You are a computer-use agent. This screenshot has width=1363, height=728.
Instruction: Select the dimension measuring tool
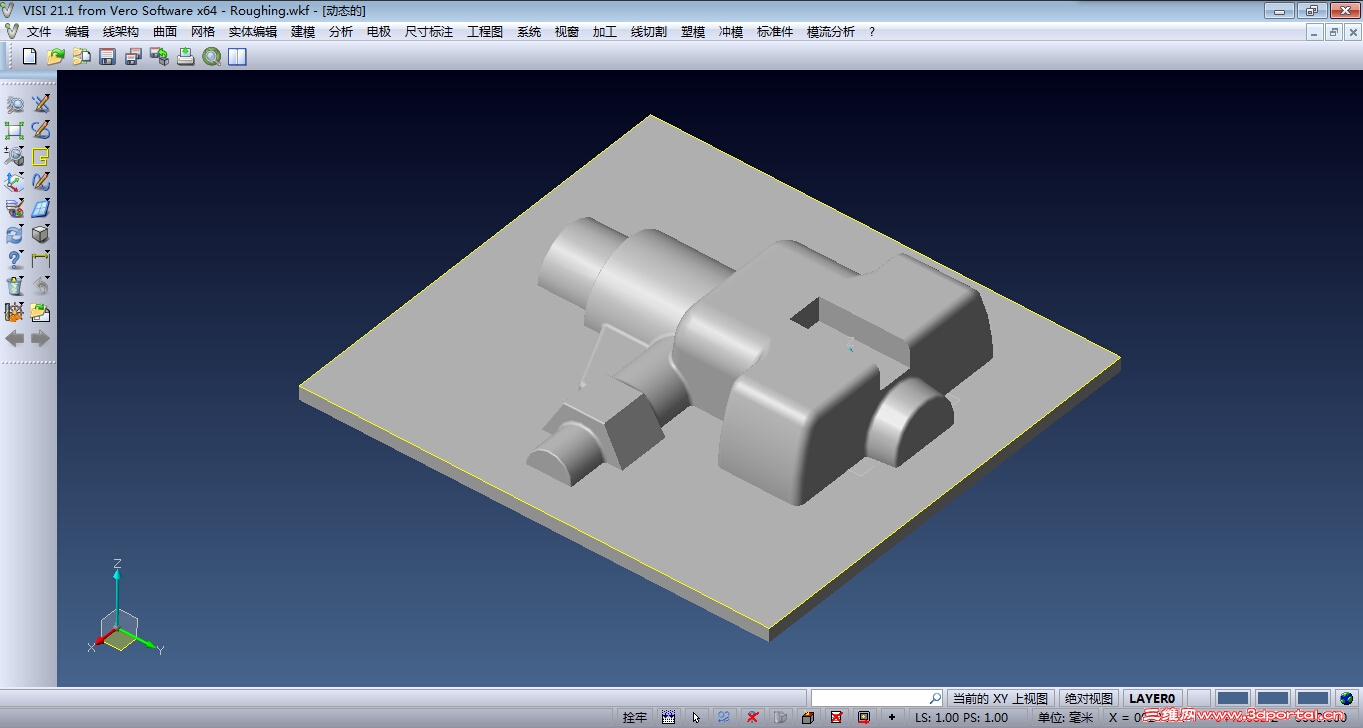click(x=41, y=260)
